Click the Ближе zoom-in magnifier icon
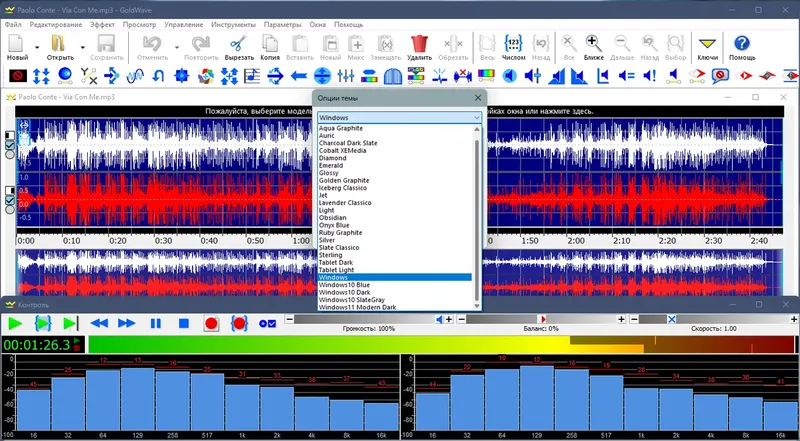Screen dimensions: 800x441 tap(594, 44)
